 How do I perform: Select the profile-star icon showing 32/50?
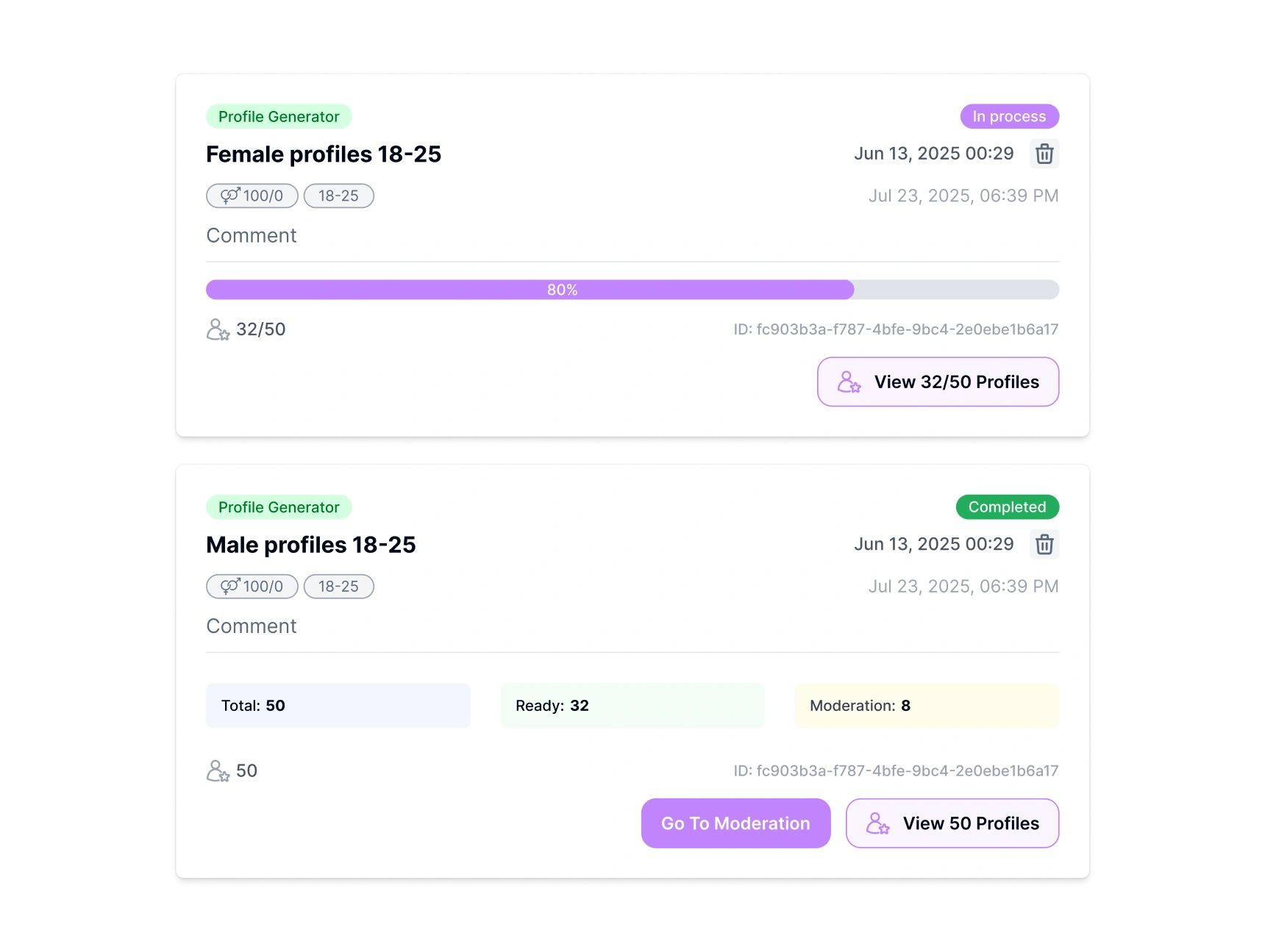point(218,329)
